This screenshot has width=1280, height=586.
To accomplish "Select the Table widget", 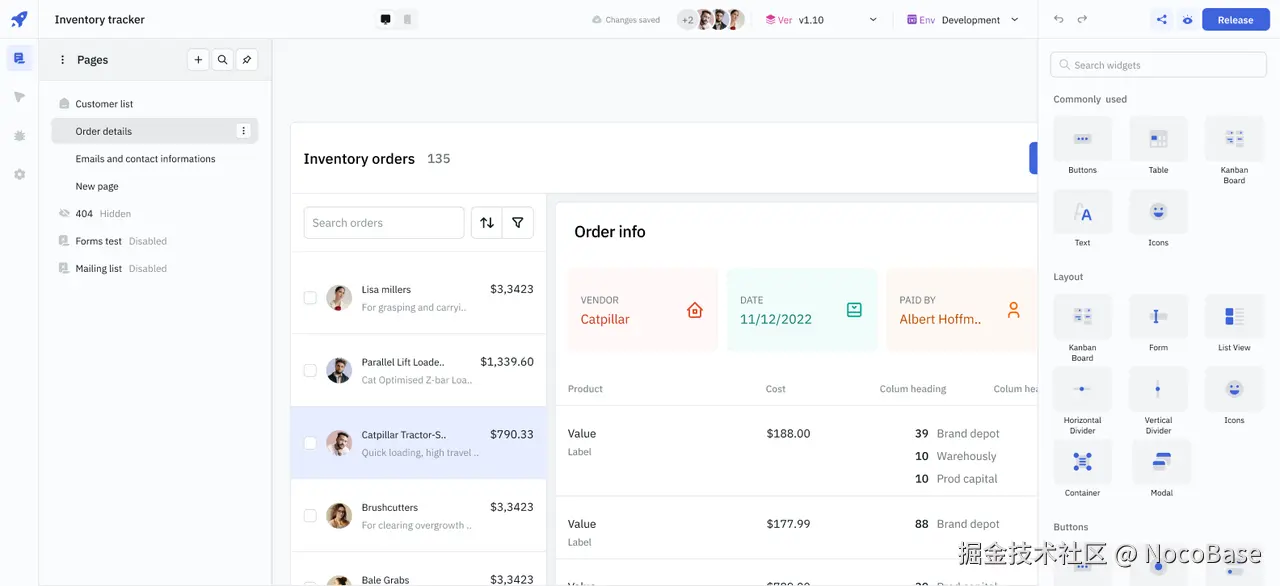I will [x=1158, y=146].
